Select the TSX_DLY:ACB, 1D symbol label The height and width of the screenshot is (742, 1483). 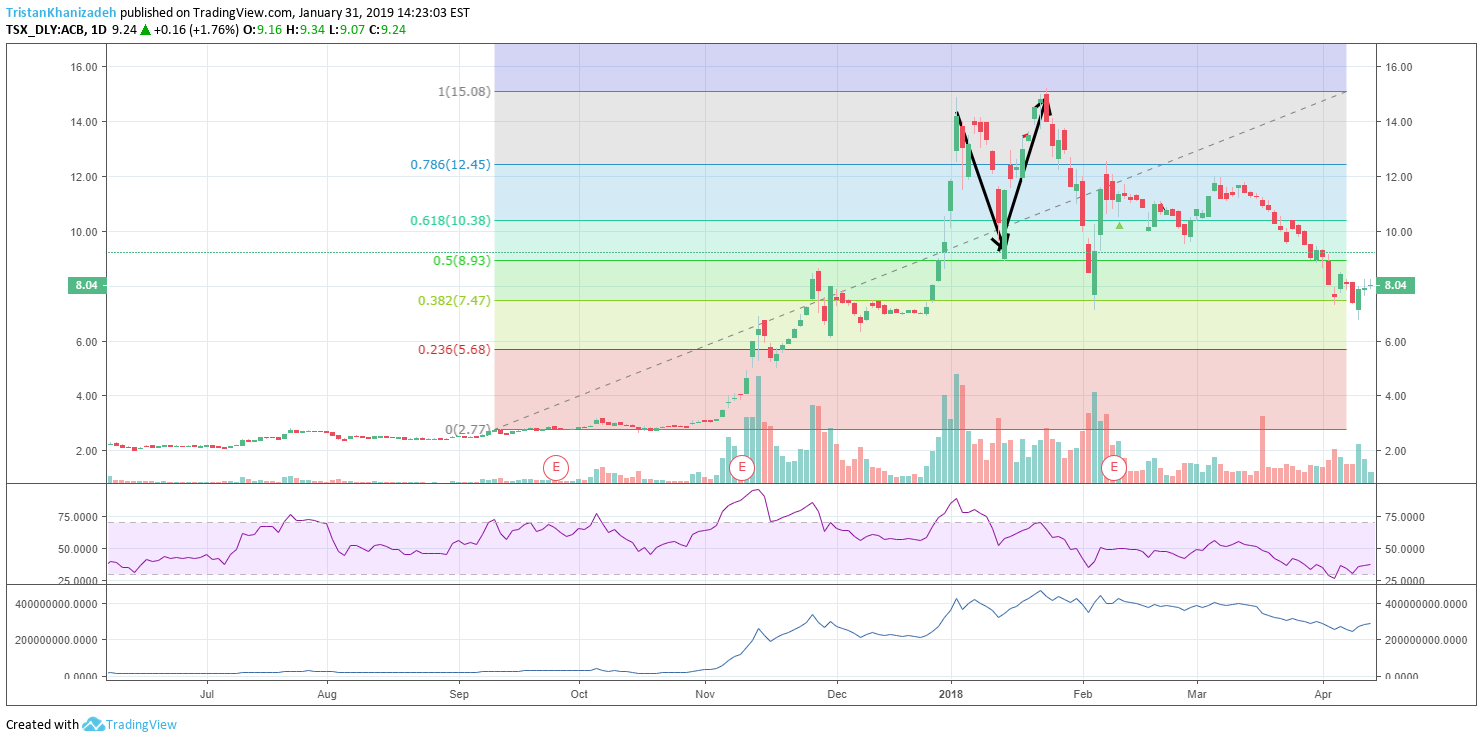[x=56, y=30]
